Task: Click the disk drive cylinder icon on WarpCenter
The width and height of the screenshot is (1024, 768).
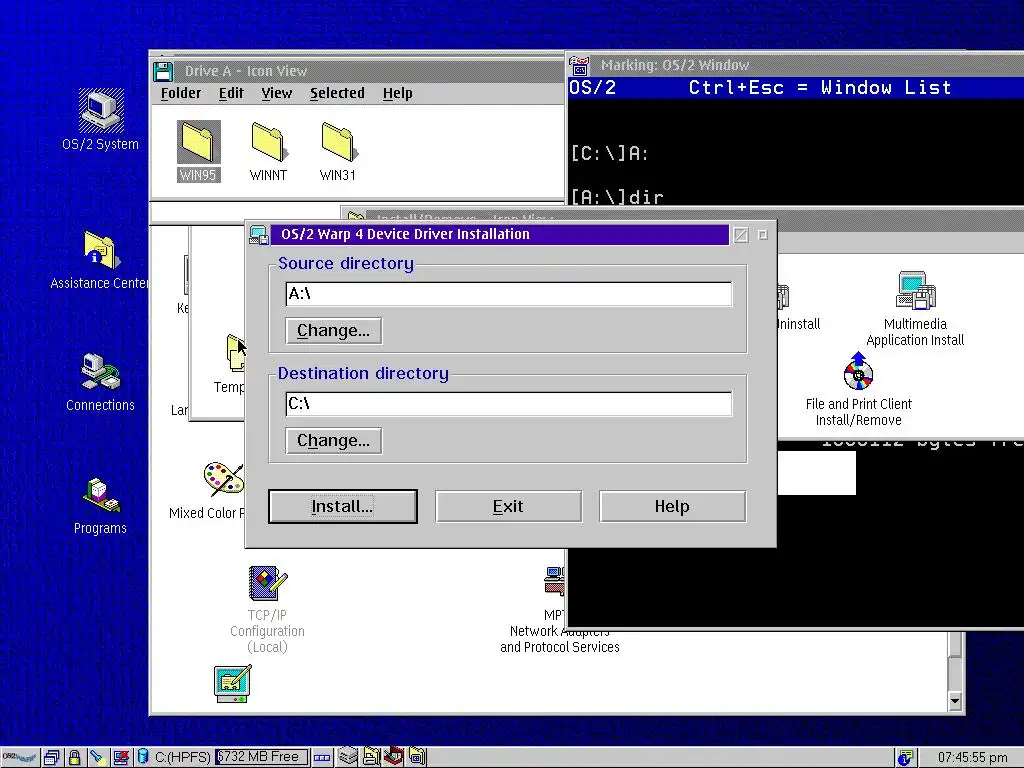Action: click(x=142, y=758)
